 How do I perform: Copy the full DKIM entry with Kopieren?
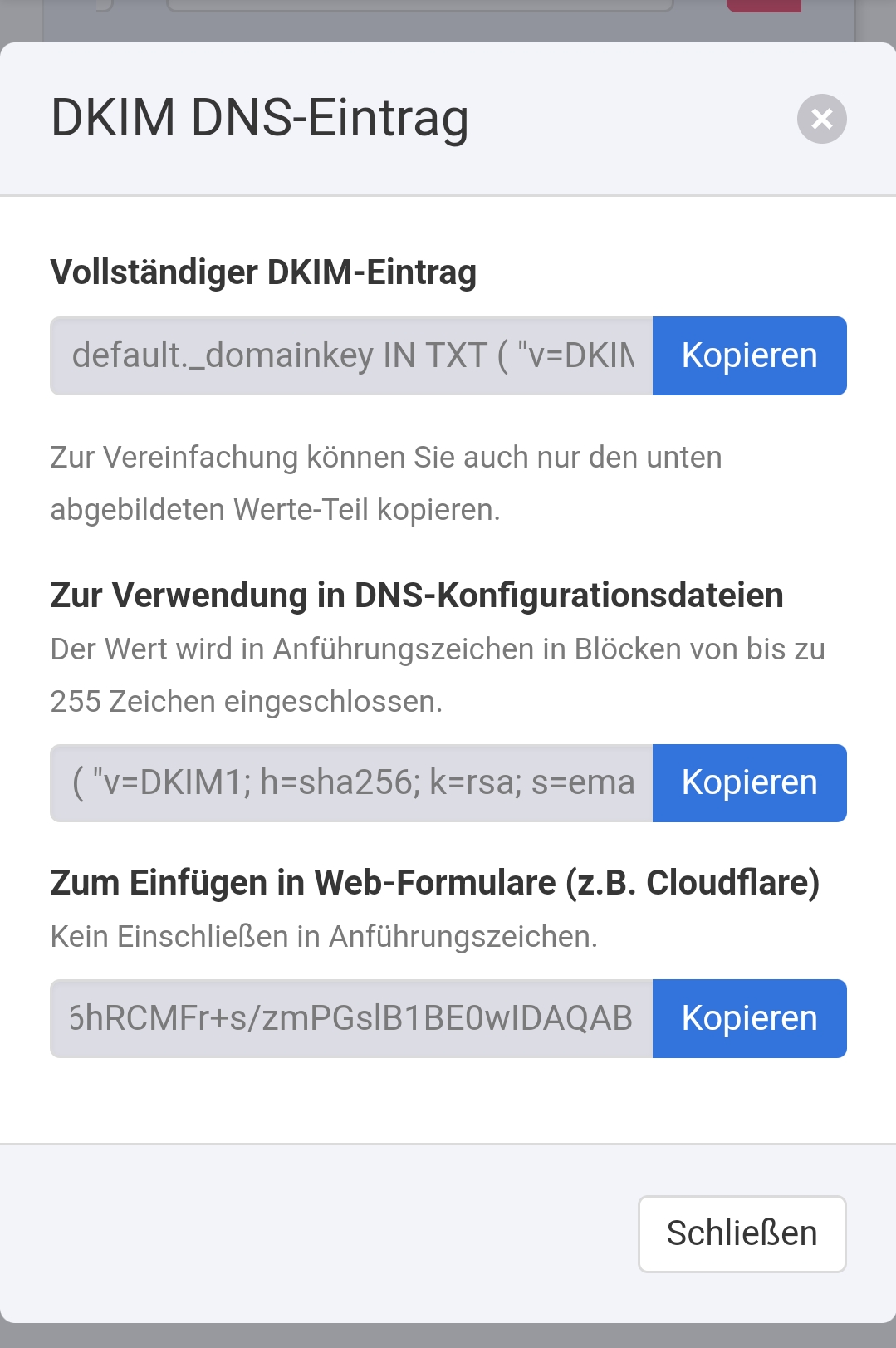749,355
